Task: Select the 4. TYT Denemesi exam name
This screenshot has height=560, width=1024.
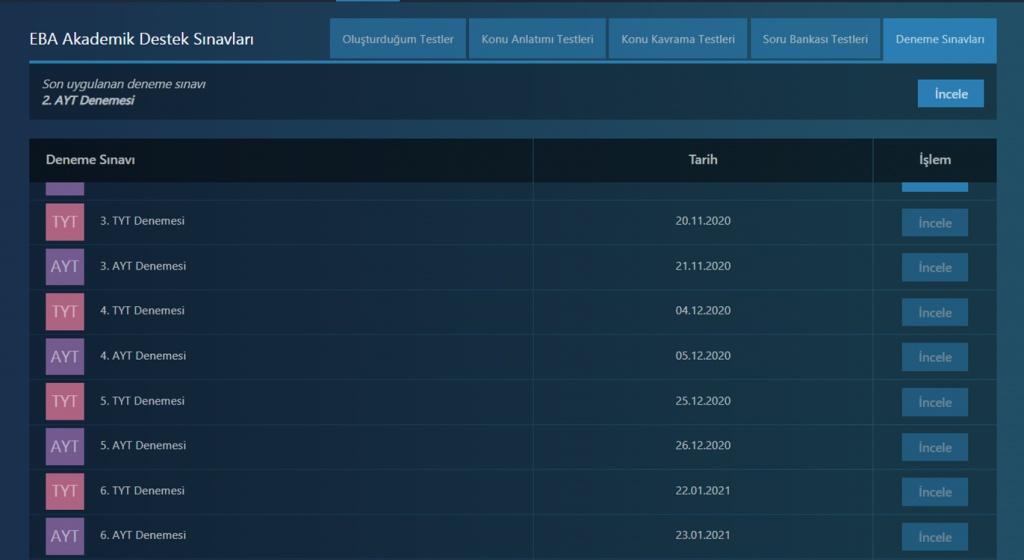Action: 142,311
